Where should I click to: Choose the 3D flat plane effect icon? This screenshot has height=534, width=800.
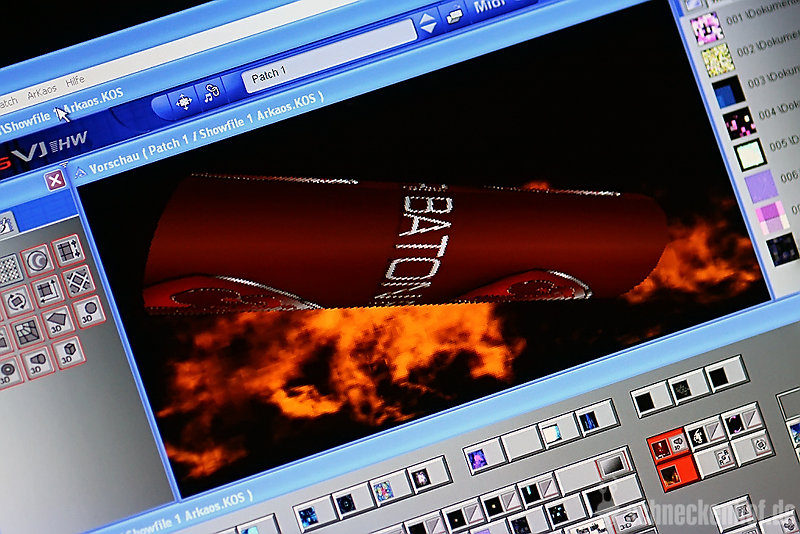tap(56, 322)
